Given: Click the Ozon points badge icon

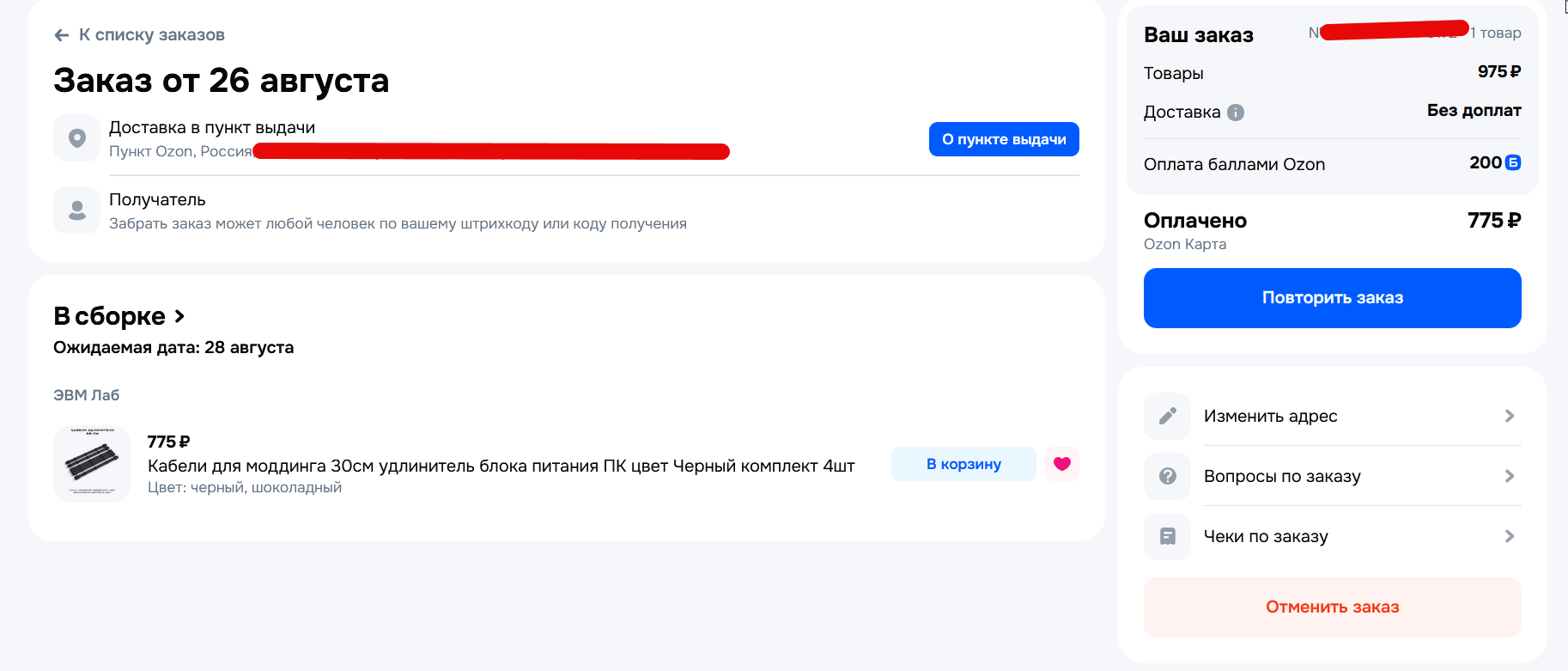Looking at the screenshot, I should [1513, 162].
